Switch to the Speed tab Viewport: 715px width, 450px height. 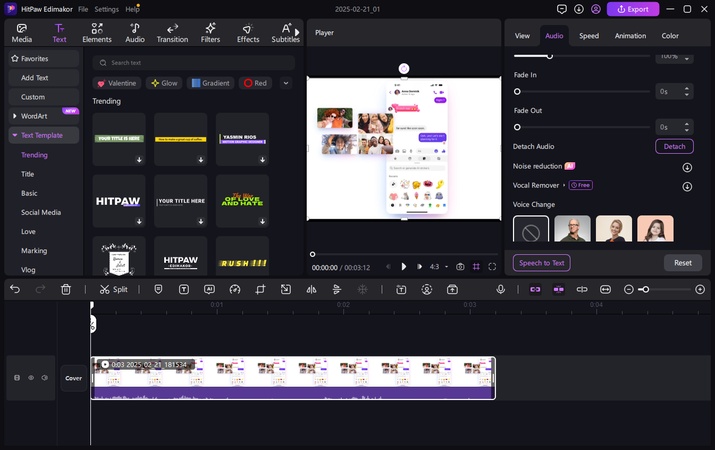click(x=589, y=36)
